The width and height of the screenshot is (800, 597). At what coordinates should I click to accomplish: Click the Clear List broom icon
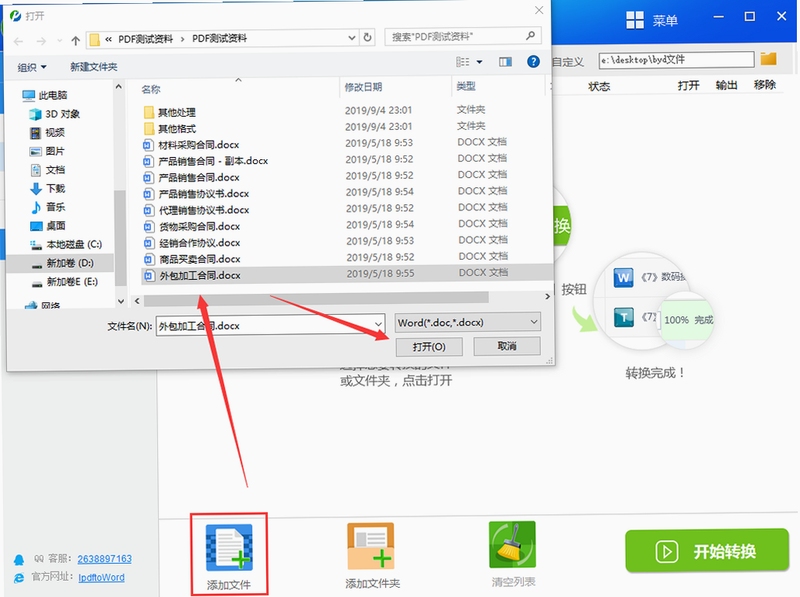click(x=512, y=544)
